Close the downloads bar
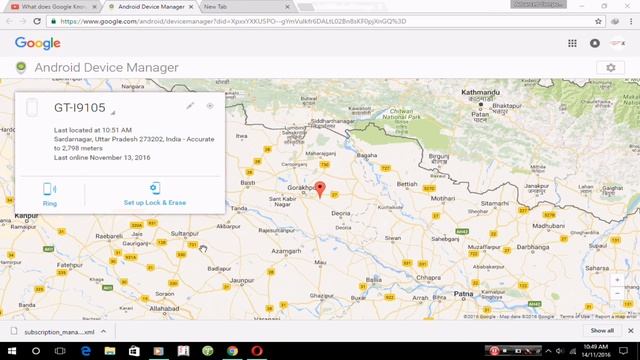This screenshot has width=640, height=360. coord(631,331)
